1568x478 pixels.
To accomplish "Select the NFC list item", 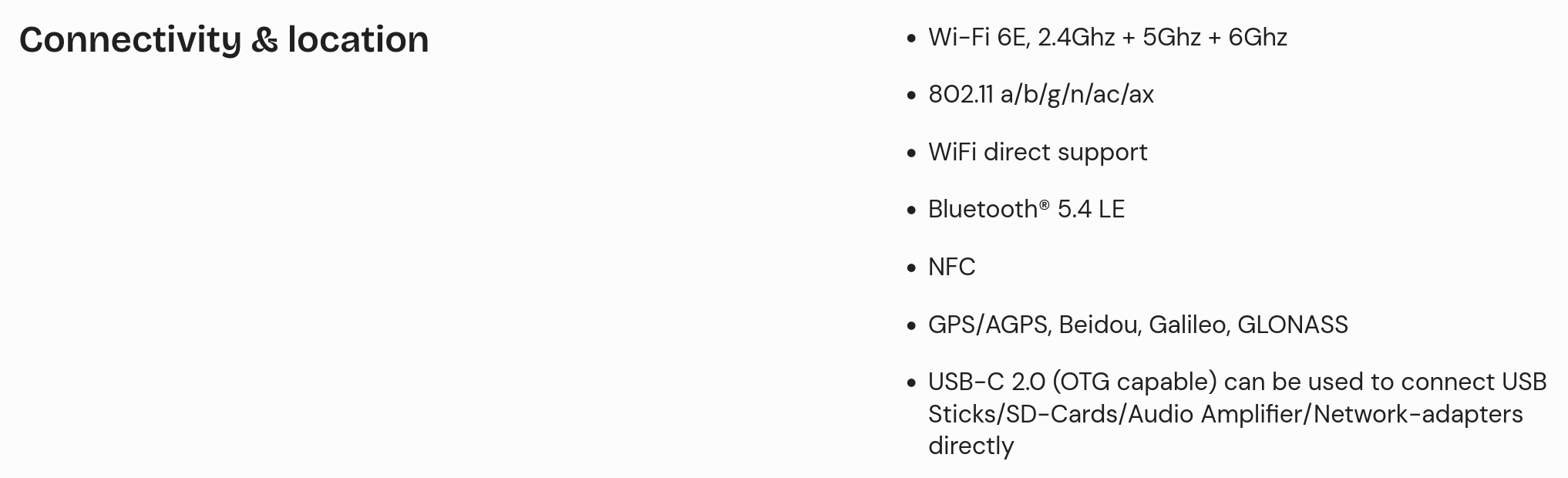I will pyautogui.click(x=951, y=267).
